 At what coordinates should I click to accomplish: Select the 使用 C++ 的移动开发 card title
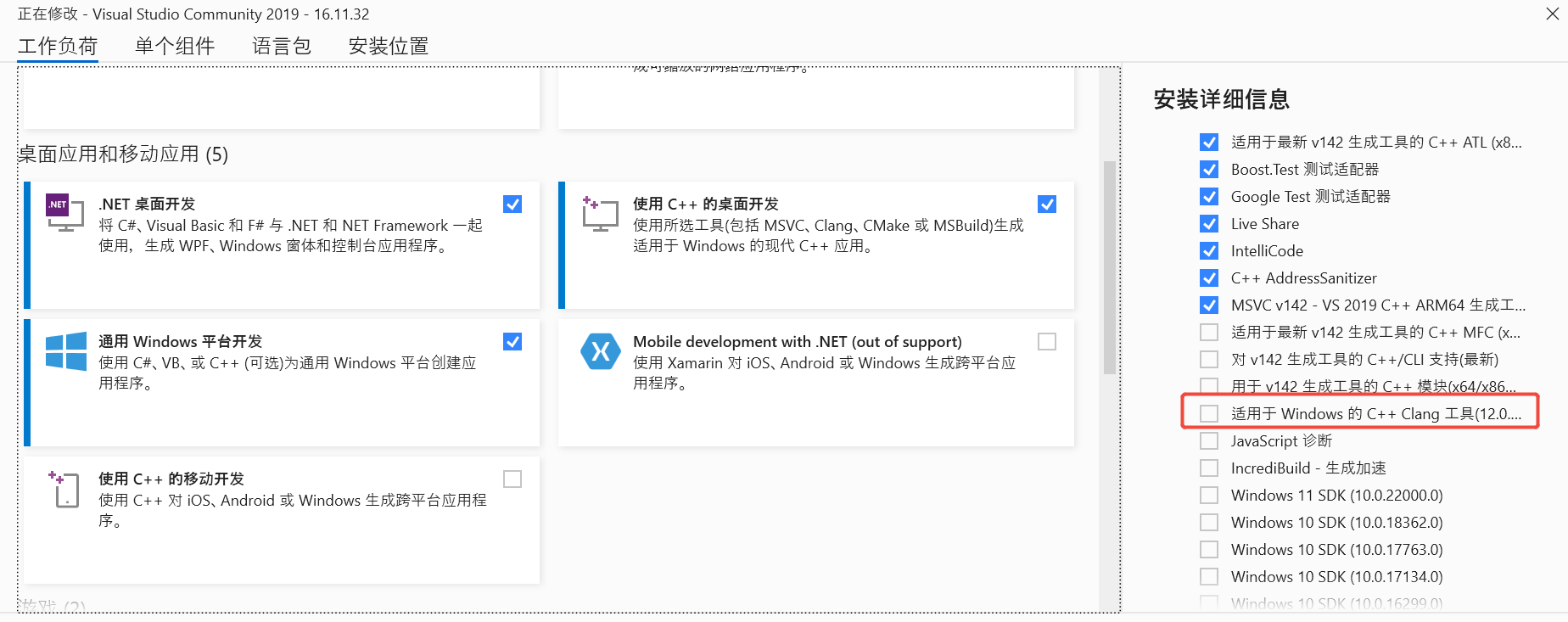tap(171, 479)
